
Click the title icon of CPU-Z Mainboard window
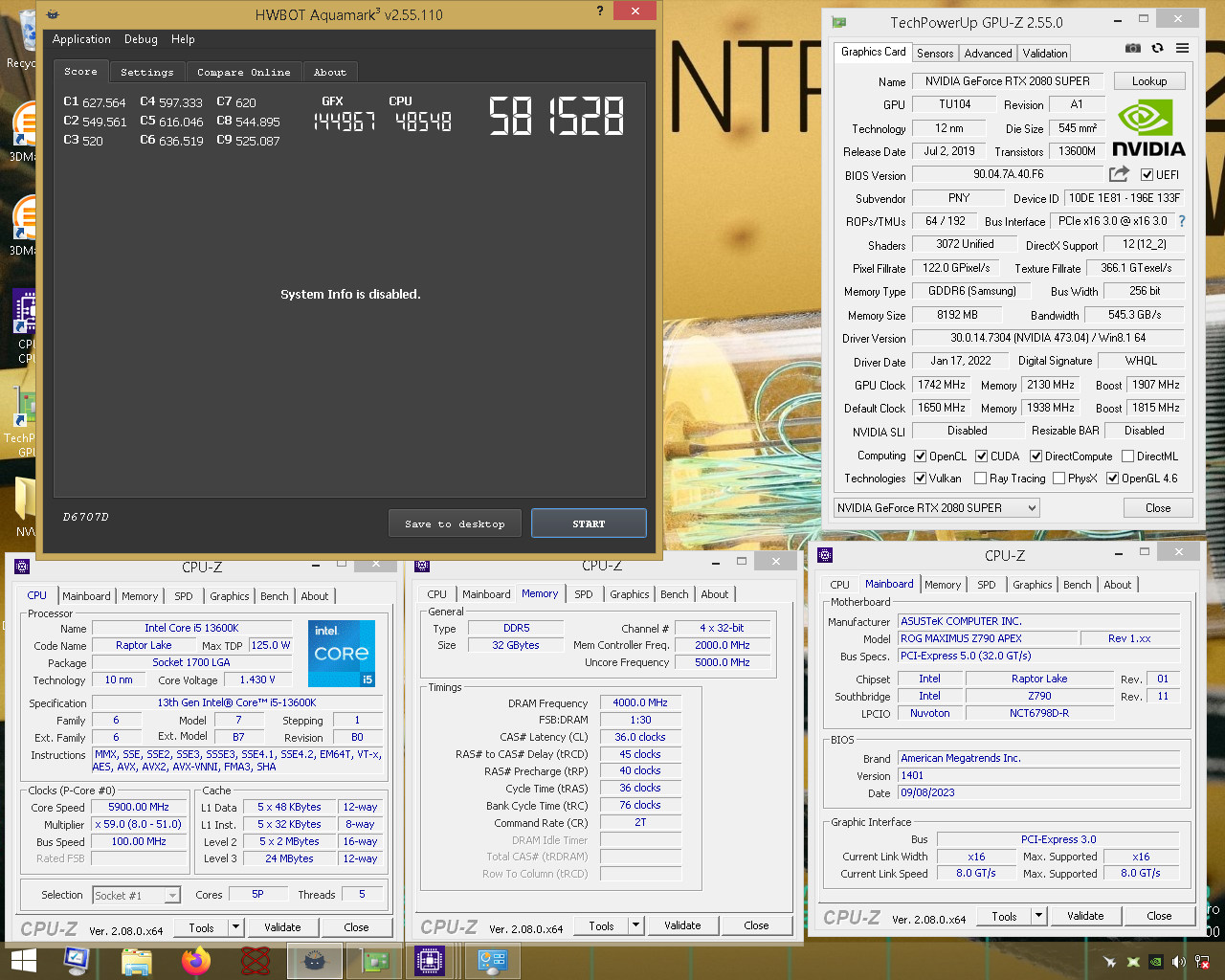tap(825, 555)
